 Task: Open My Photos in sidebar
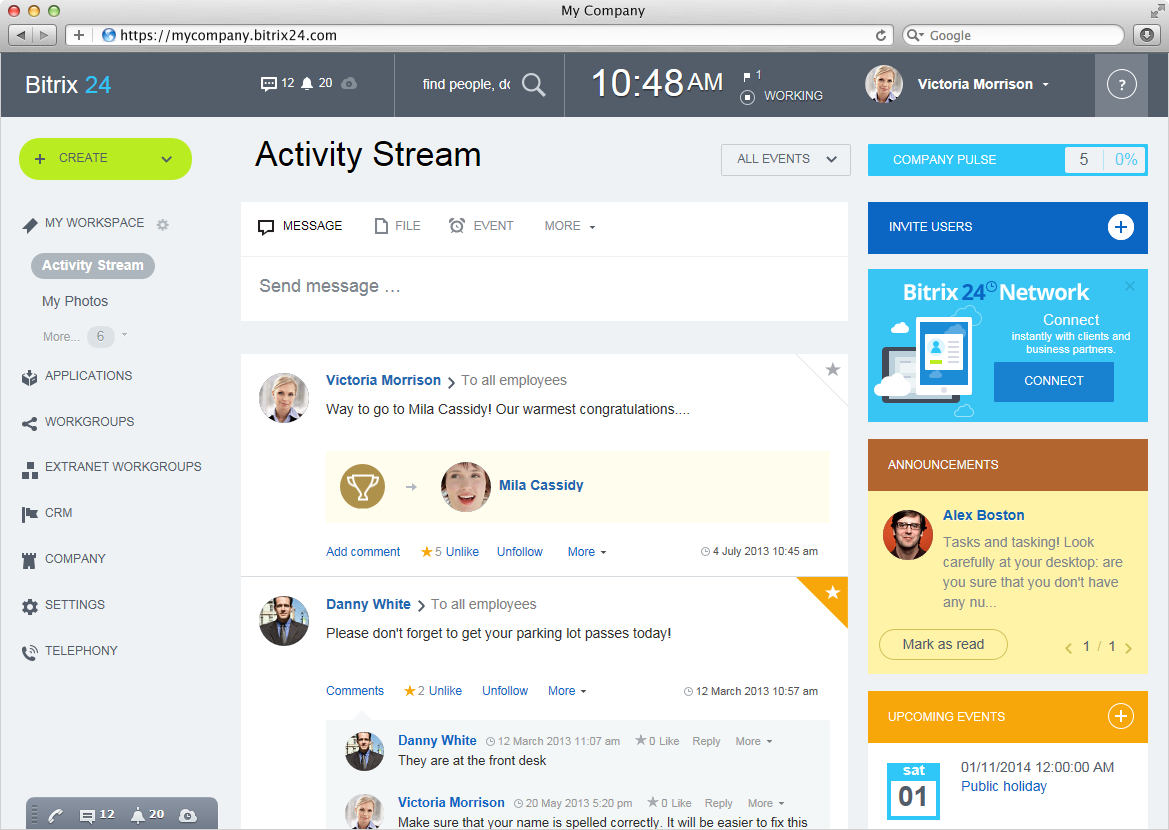75,301
